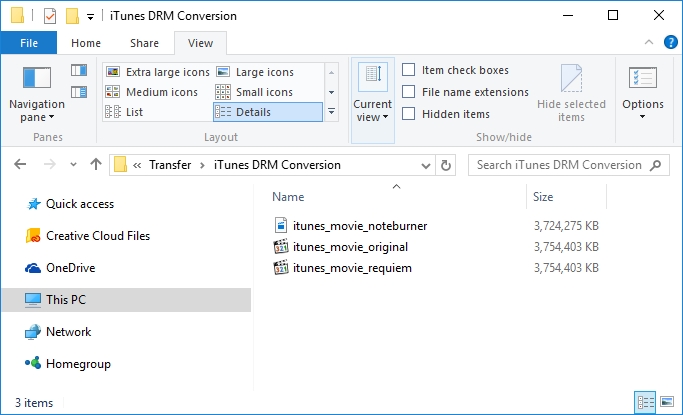Viewport: 683px width, 415px height.
Task: Click the itunes_movie_requiem video icon
Action: click(x=281, y=267)
